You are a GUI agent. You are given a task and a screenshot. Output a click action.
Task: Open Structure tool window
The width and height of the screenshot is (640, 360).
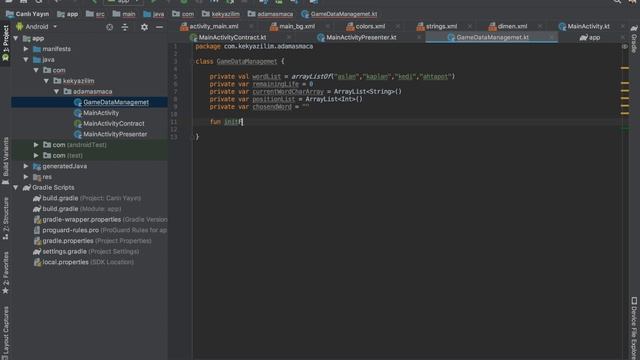5,219
